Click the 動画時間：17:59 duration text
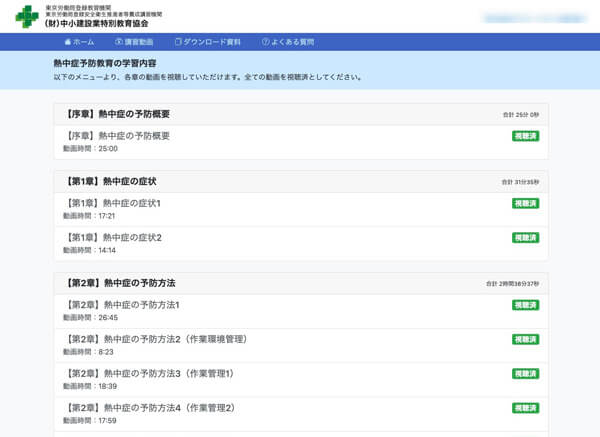This screenshot has height=437, width=600. pos(90,421)
